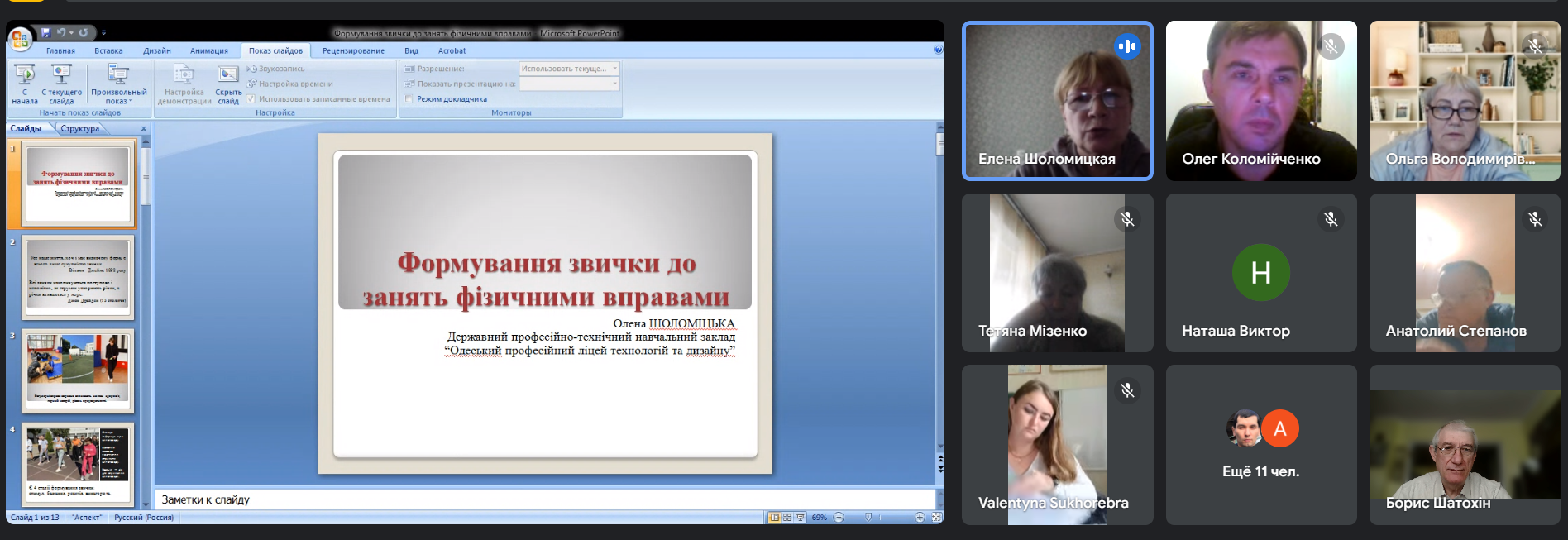Switch to the Структура outline tab
The image size is (1568, 540).
[79, 129]
